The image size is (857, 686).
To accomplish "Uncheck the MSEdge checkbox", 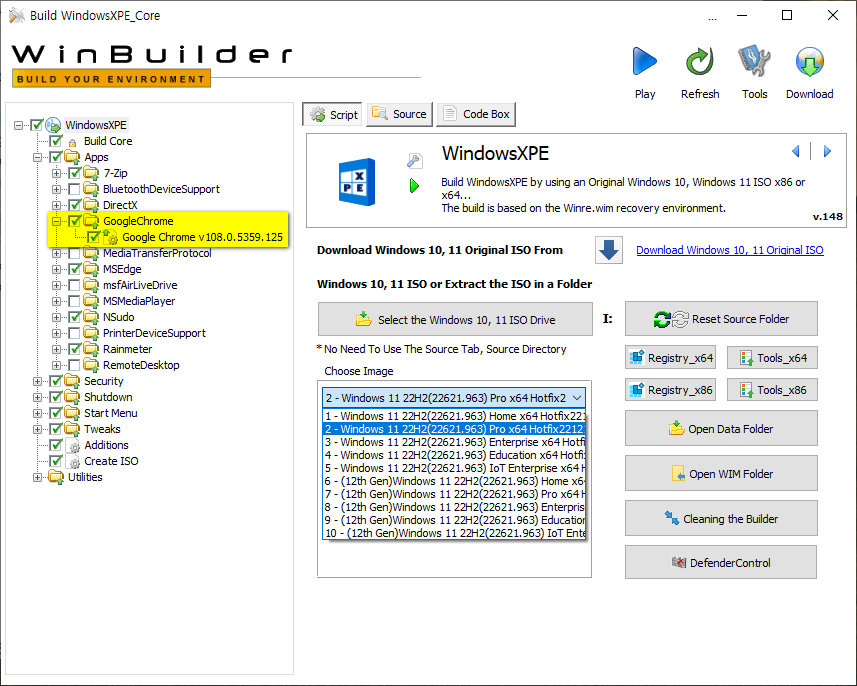I will tap(75, 269).
